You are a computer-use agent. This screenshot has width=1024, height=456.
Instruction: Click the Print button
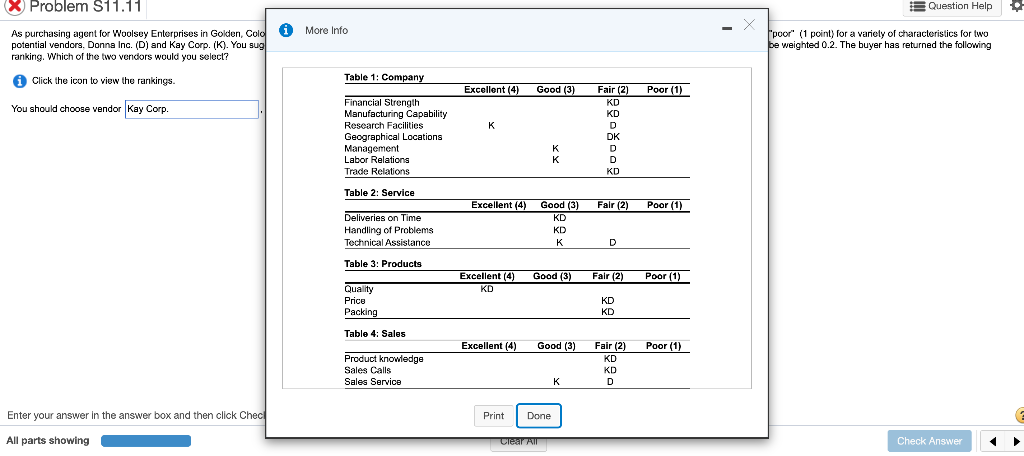tap(494, 415)
